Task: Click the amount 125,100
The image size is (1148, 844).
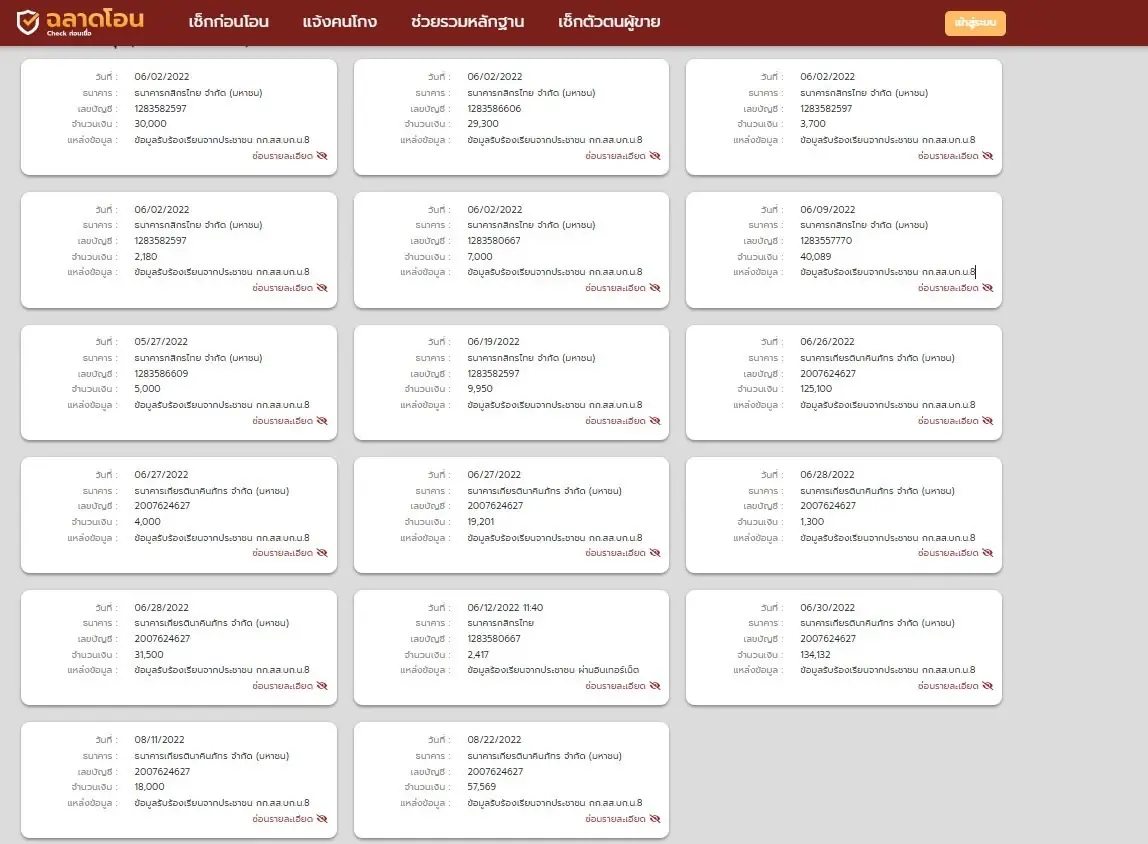Action: click(x=816, y=389)
